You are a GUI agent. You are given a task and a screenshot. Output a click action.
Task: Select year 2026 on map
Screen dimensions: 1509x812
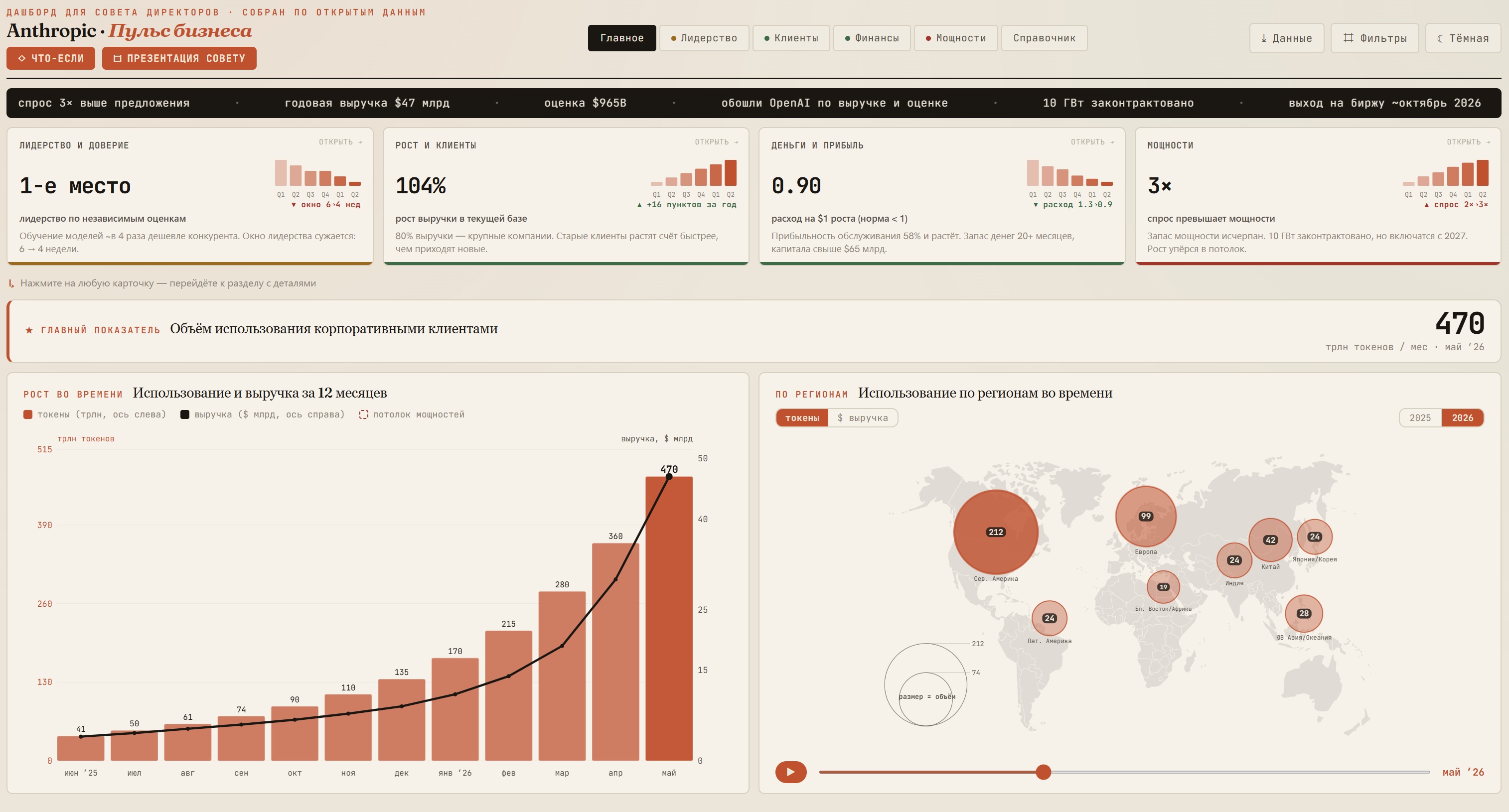pyautogui.click(x=1462, y=417)
